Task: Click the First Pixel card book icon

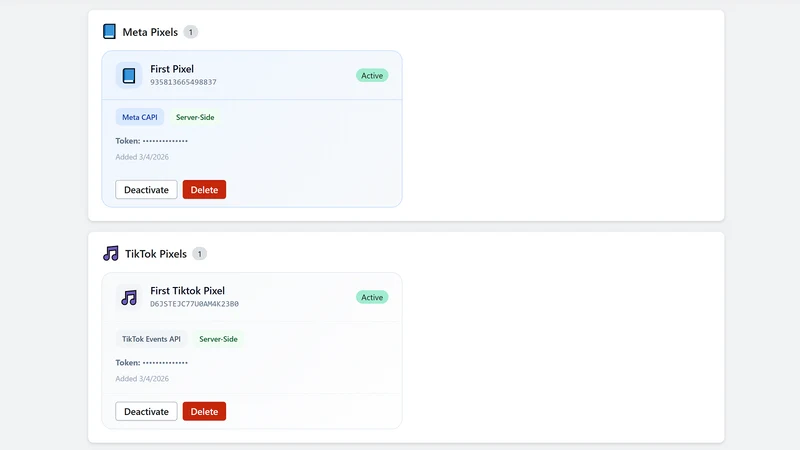Action: tap(129, 76)
